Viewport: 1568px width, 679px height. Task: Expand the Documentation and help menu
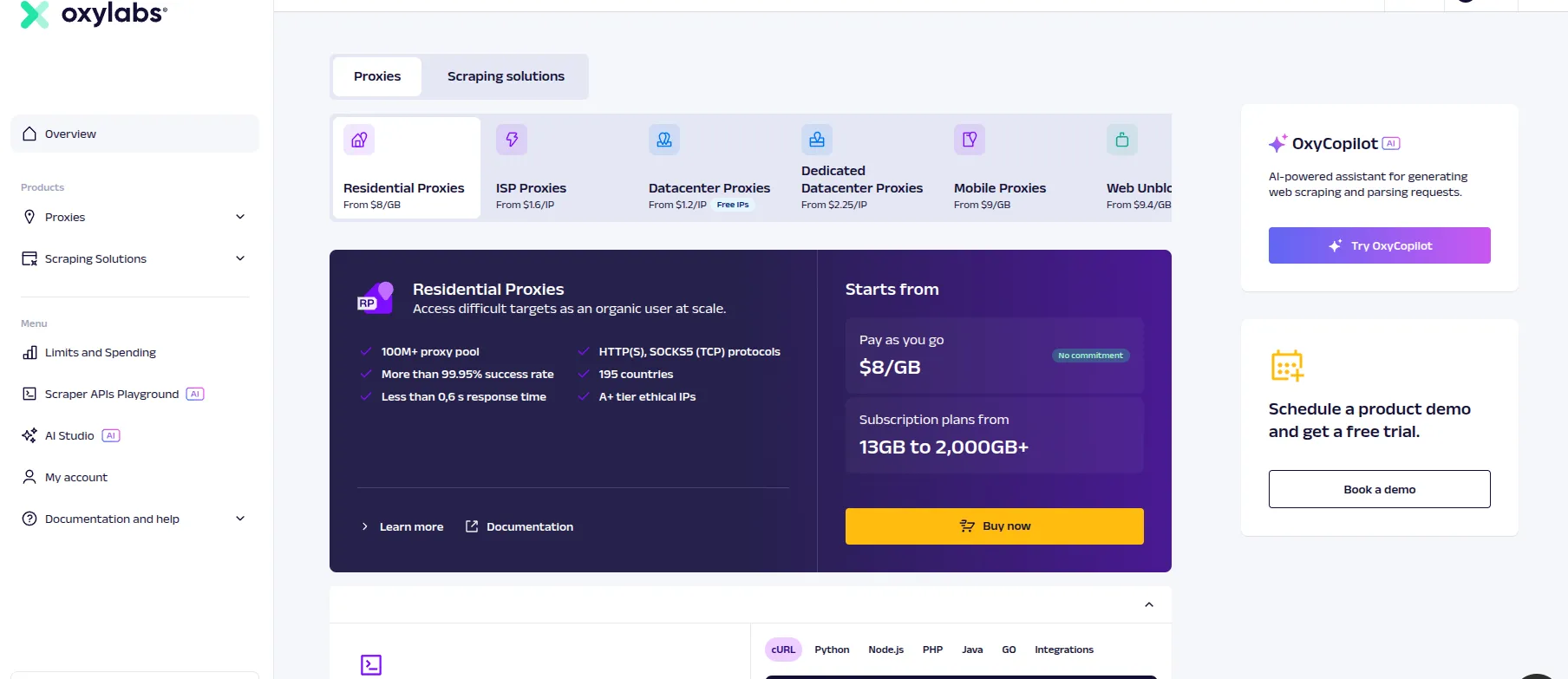[x=240, y=519]
